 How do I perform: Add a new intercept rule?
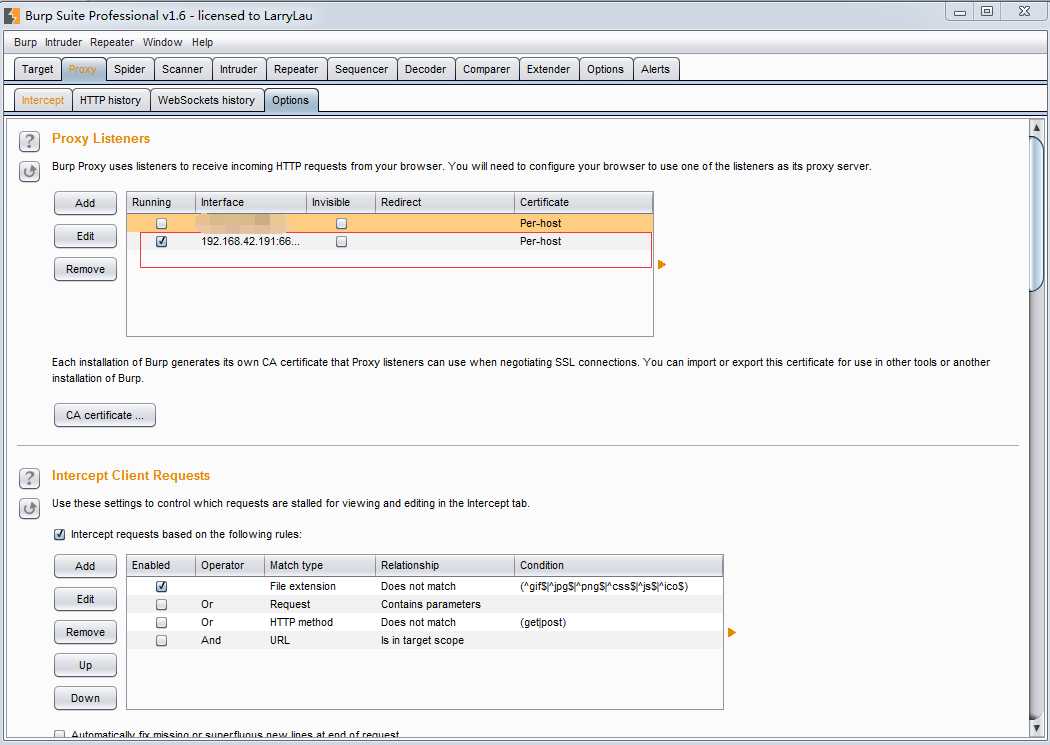coord(85,566)
